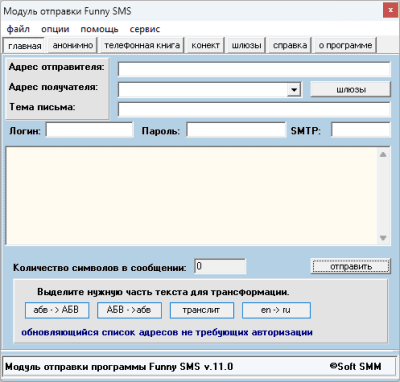The image size is (400, 382).
Task: Convert text with the абв -> АБВ button
Action: (57, 310)
